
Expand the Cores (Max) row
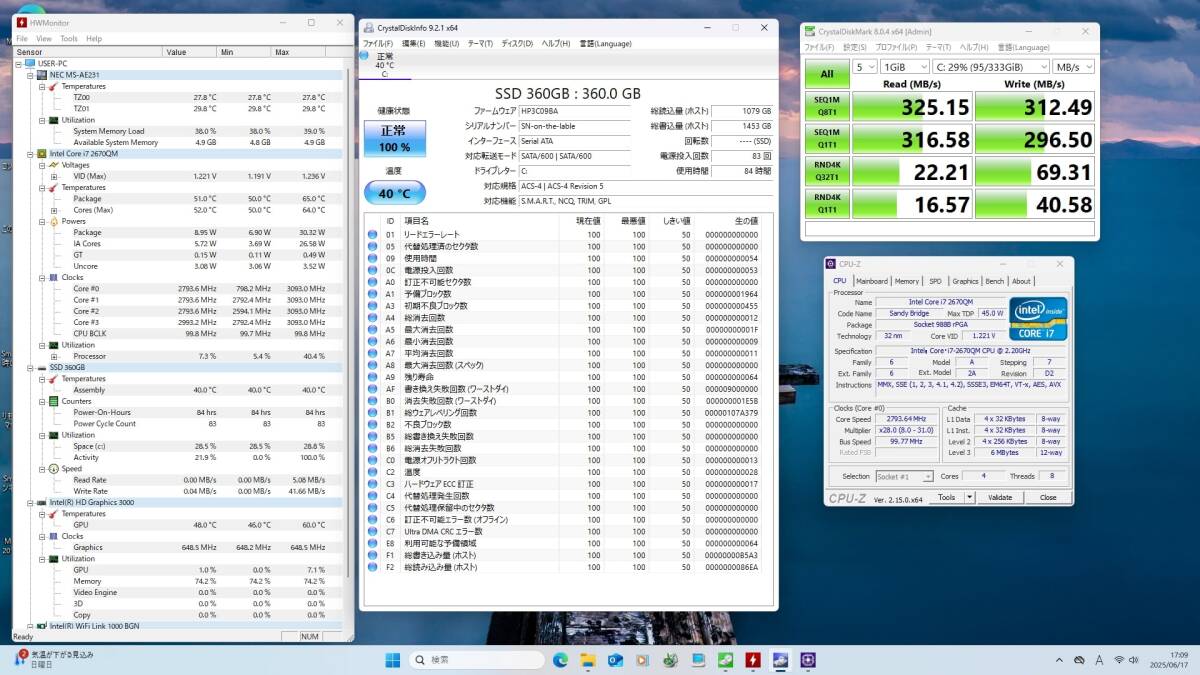(54, 210)
